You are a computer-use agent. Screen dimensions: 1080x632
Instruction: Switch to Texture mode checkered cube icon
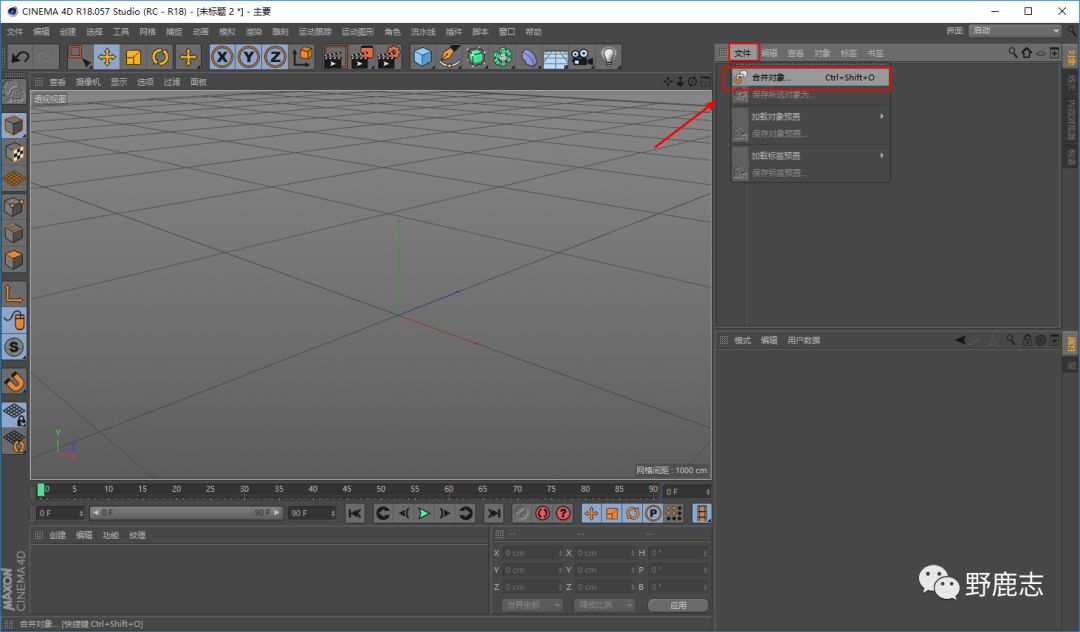tap(14, 153)
